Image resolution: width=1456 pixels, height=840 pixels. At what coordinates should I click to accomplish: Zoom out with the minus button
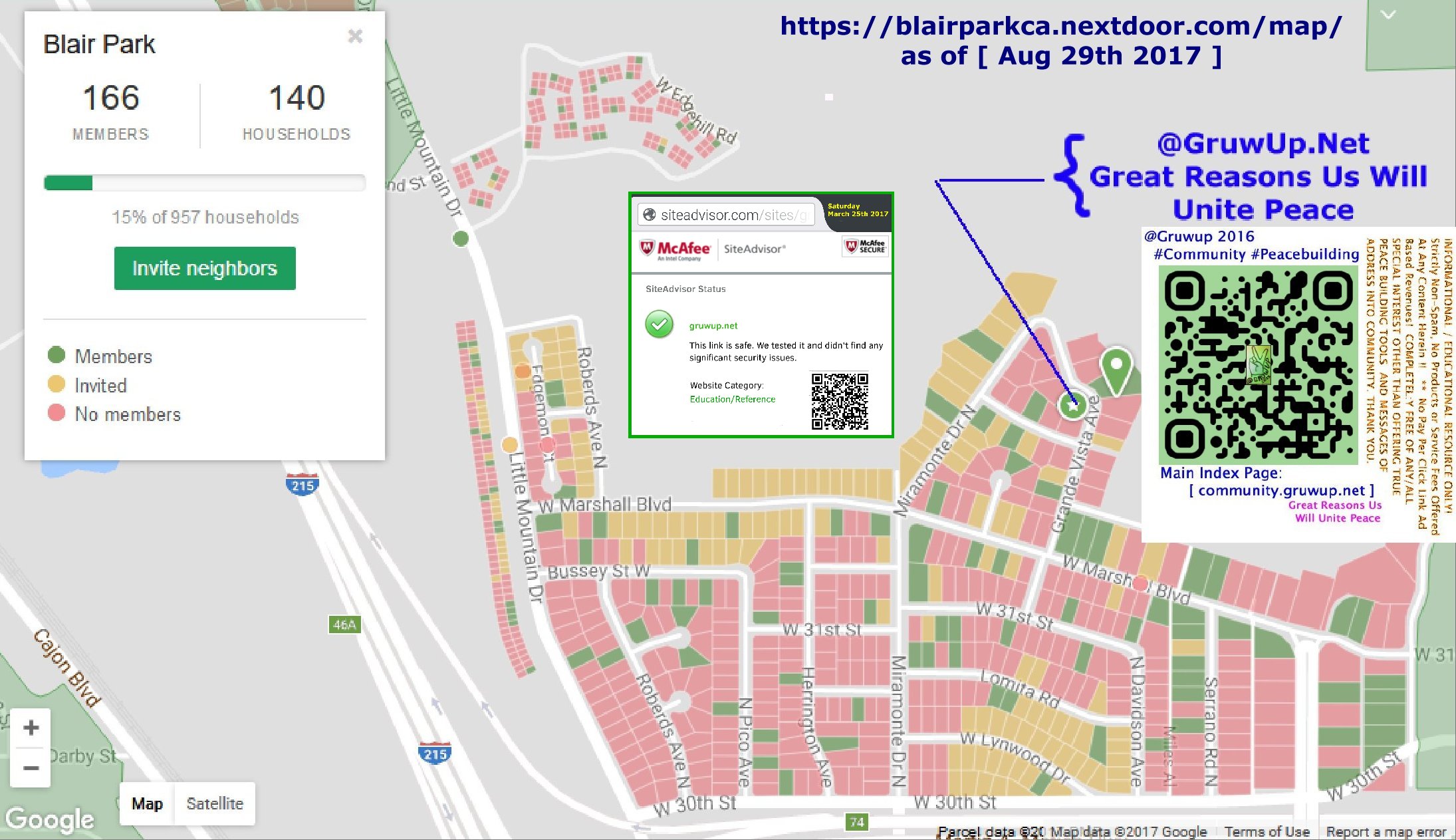pyautogui.click(x=31, y=768)
